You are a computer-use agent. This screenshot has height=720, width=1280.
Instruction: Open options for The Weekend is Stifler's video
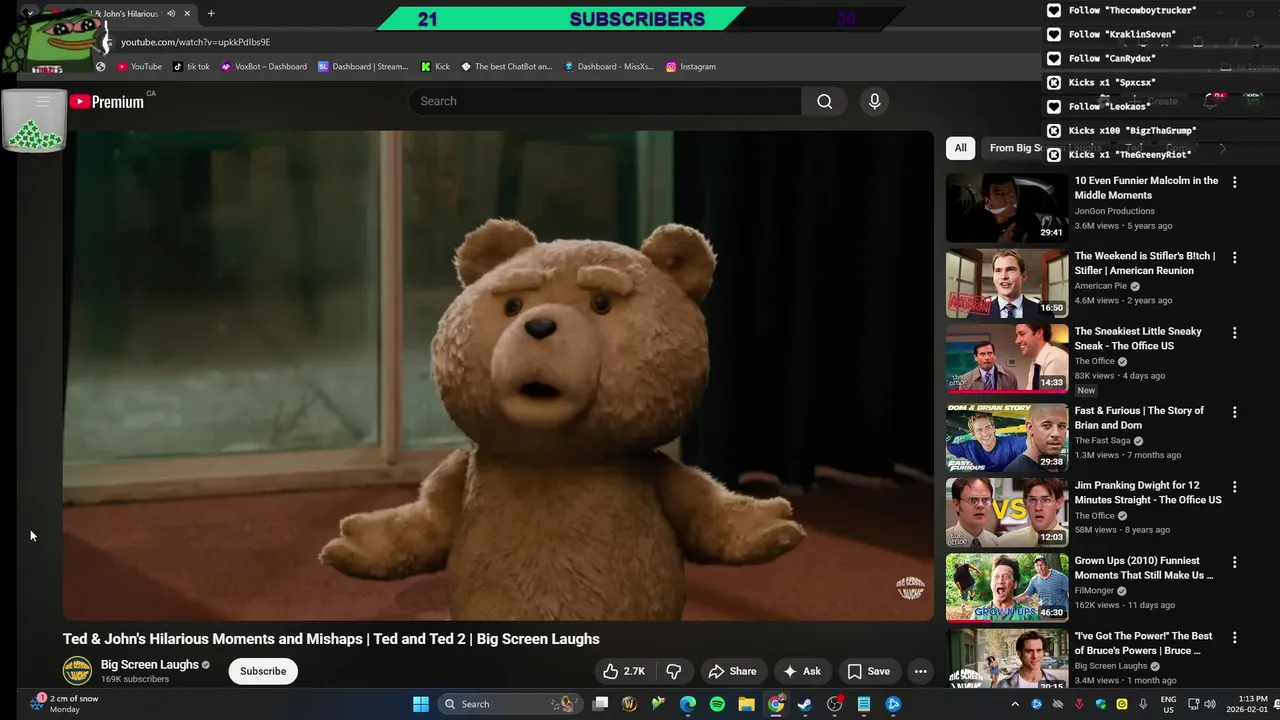point(1234,257)
